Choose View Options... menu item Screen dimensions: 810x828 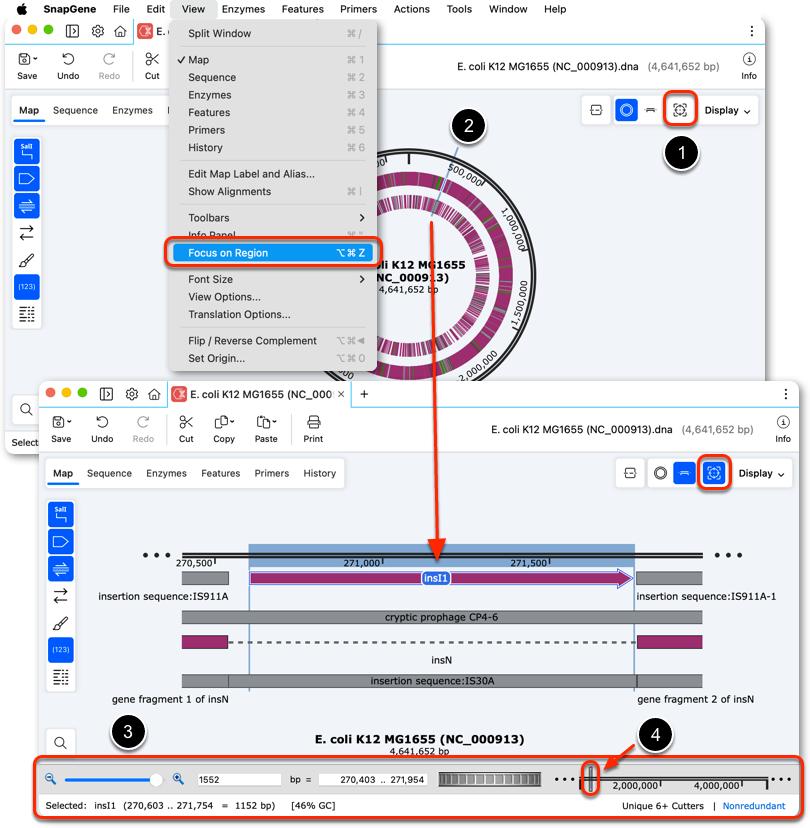pos(272,297)
